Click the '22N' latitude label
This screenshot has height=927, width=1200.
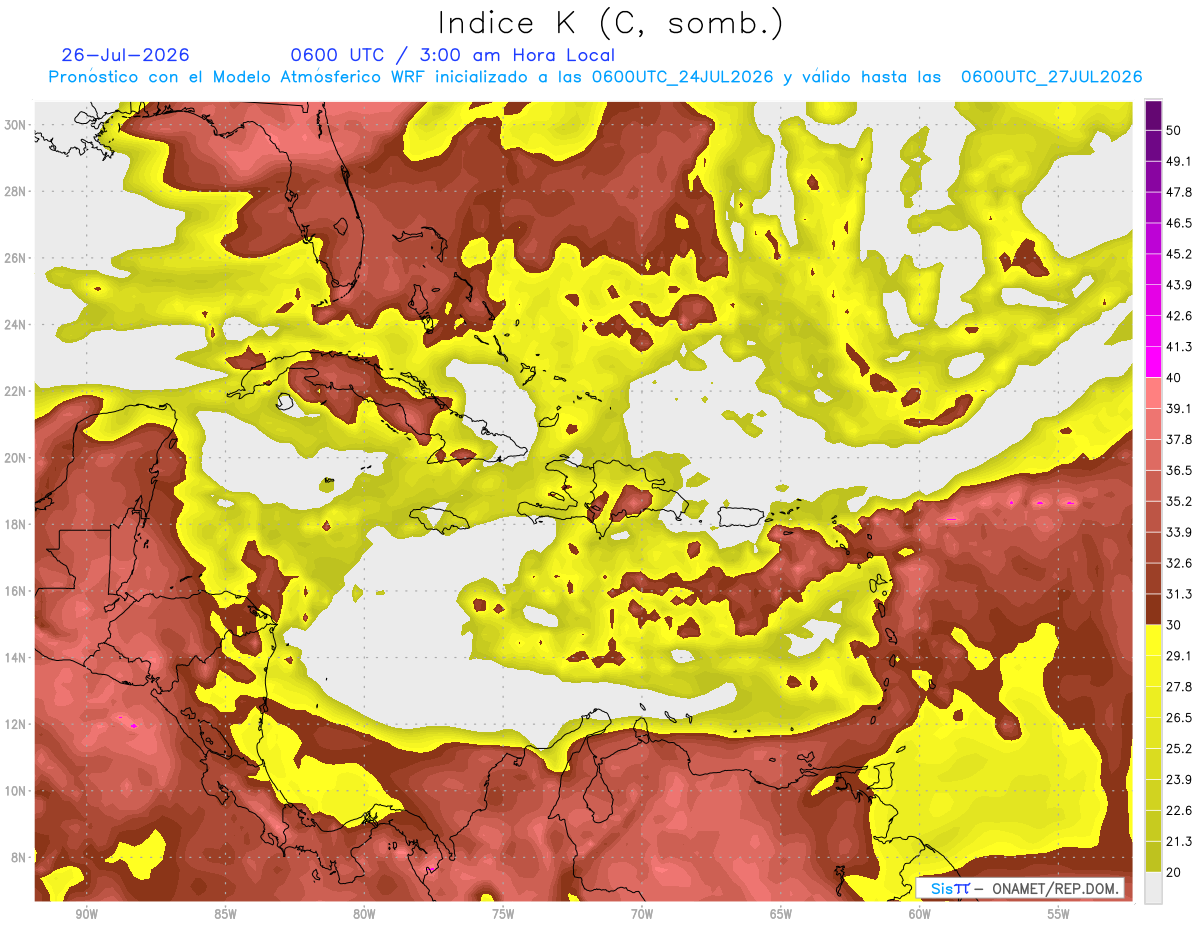click(15, 391)
